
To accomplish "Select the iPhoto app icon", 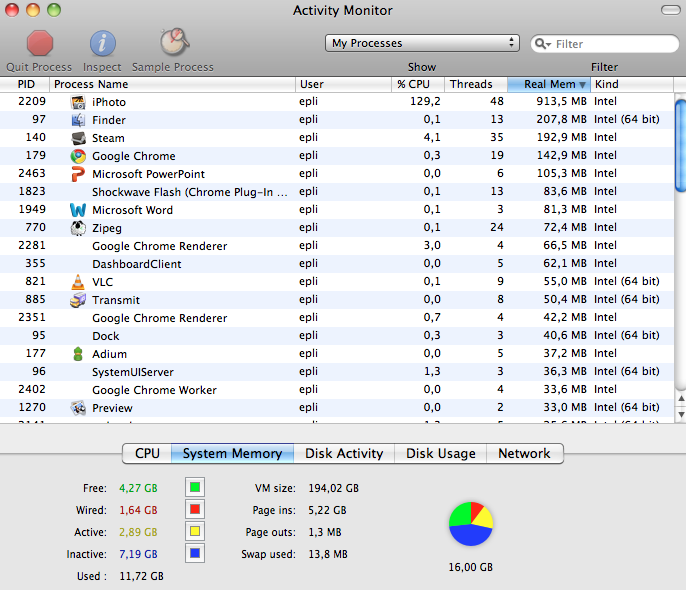I will pyautogui.click(x=78, y=102).
